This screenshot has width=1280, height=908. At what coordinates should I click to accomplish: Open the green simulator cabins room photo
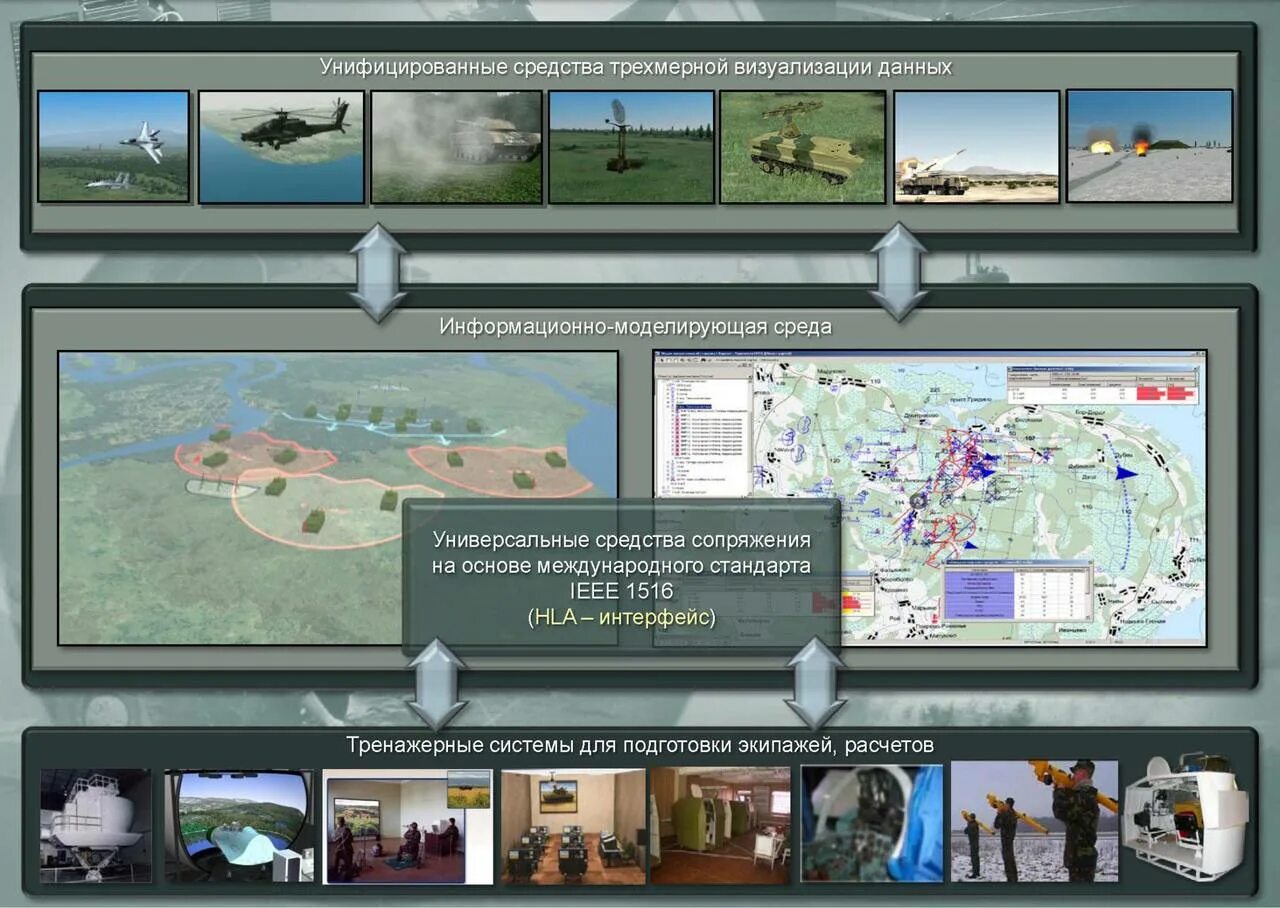[x=721, y=826]
